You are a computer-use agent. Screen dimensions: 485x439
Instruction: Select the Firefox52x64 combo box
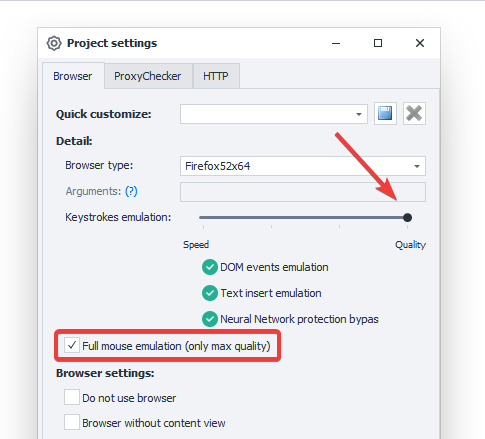(303, 166)
